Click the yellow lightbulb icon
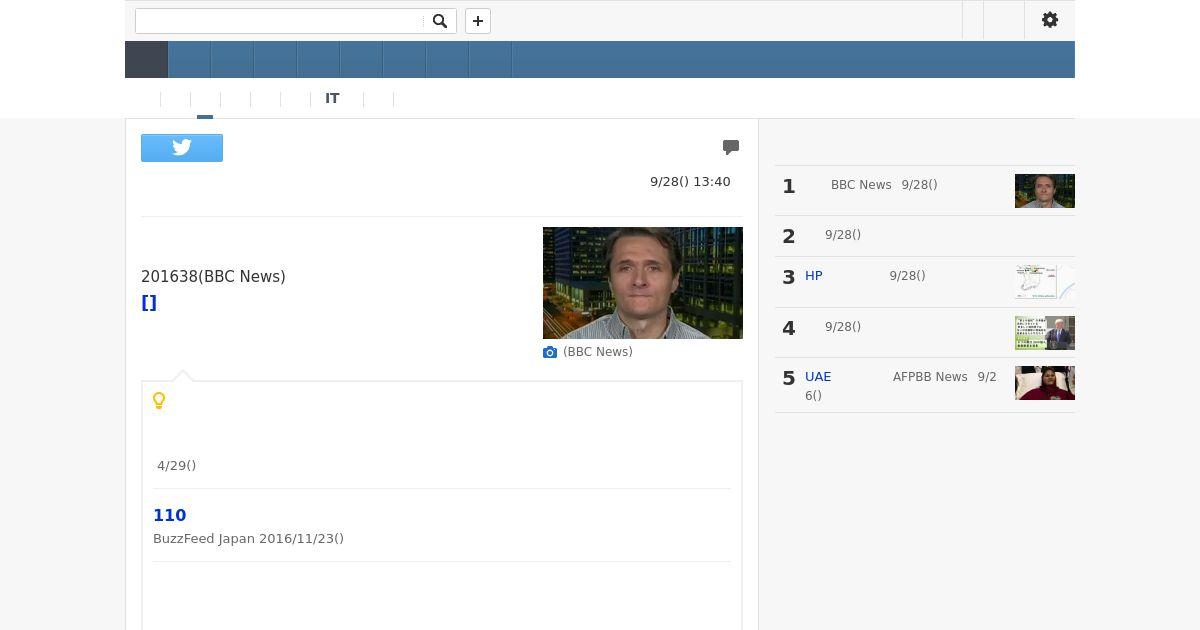Screen dimensions: 1200x630 (159, 401)
